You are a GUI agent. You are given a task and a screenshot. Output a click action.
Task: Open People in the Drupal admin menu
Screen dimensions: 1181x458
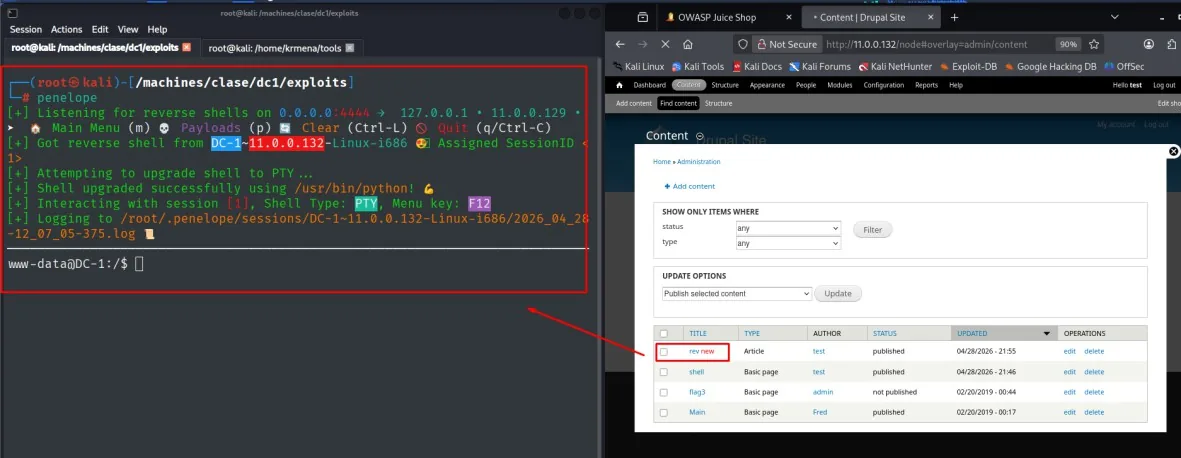pos(806,85)
